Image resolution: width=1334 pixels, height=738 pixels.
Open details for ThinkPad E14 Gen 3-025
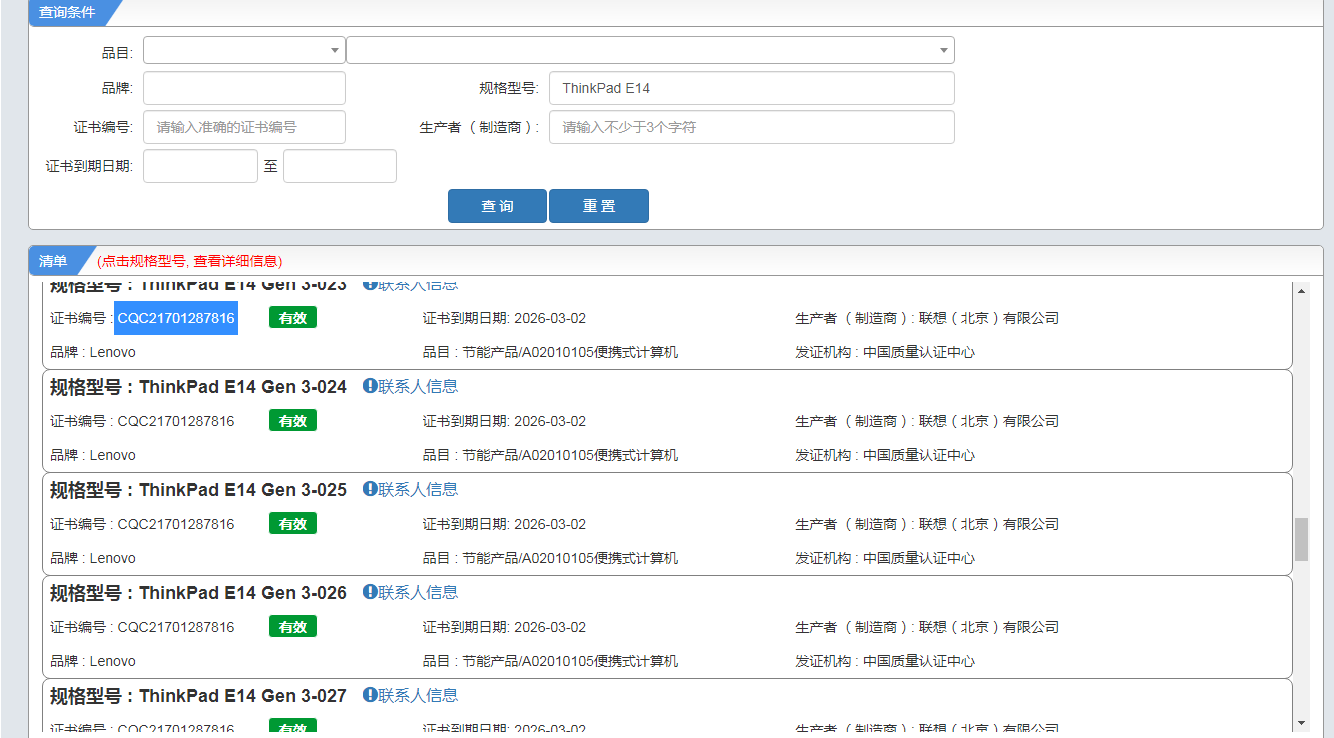198,490
